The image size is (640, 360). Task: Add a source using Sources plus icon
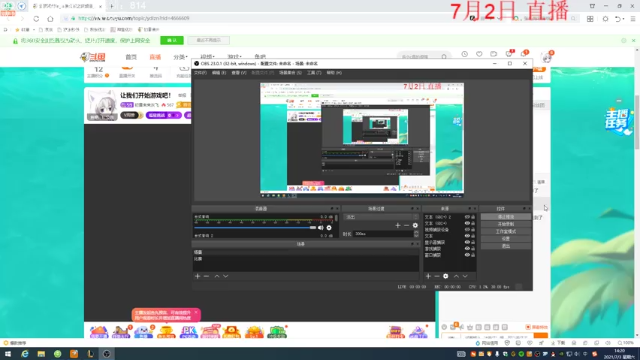pyautogui.click(x=428, y=276)
